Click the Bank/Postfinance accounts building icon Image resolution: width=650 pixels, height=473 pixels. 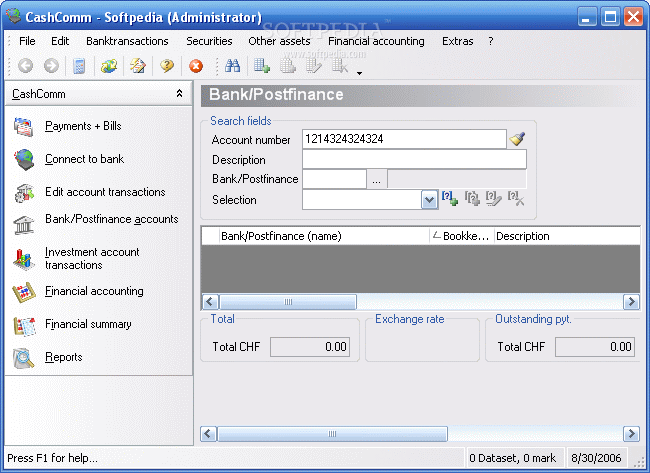[x=24, y=225]
